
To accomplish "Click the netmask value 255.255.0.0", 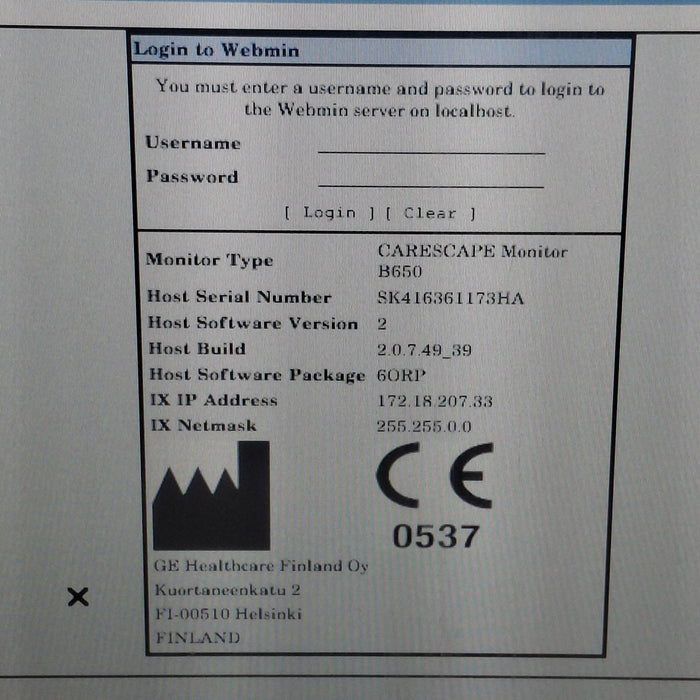I will 424,426.
